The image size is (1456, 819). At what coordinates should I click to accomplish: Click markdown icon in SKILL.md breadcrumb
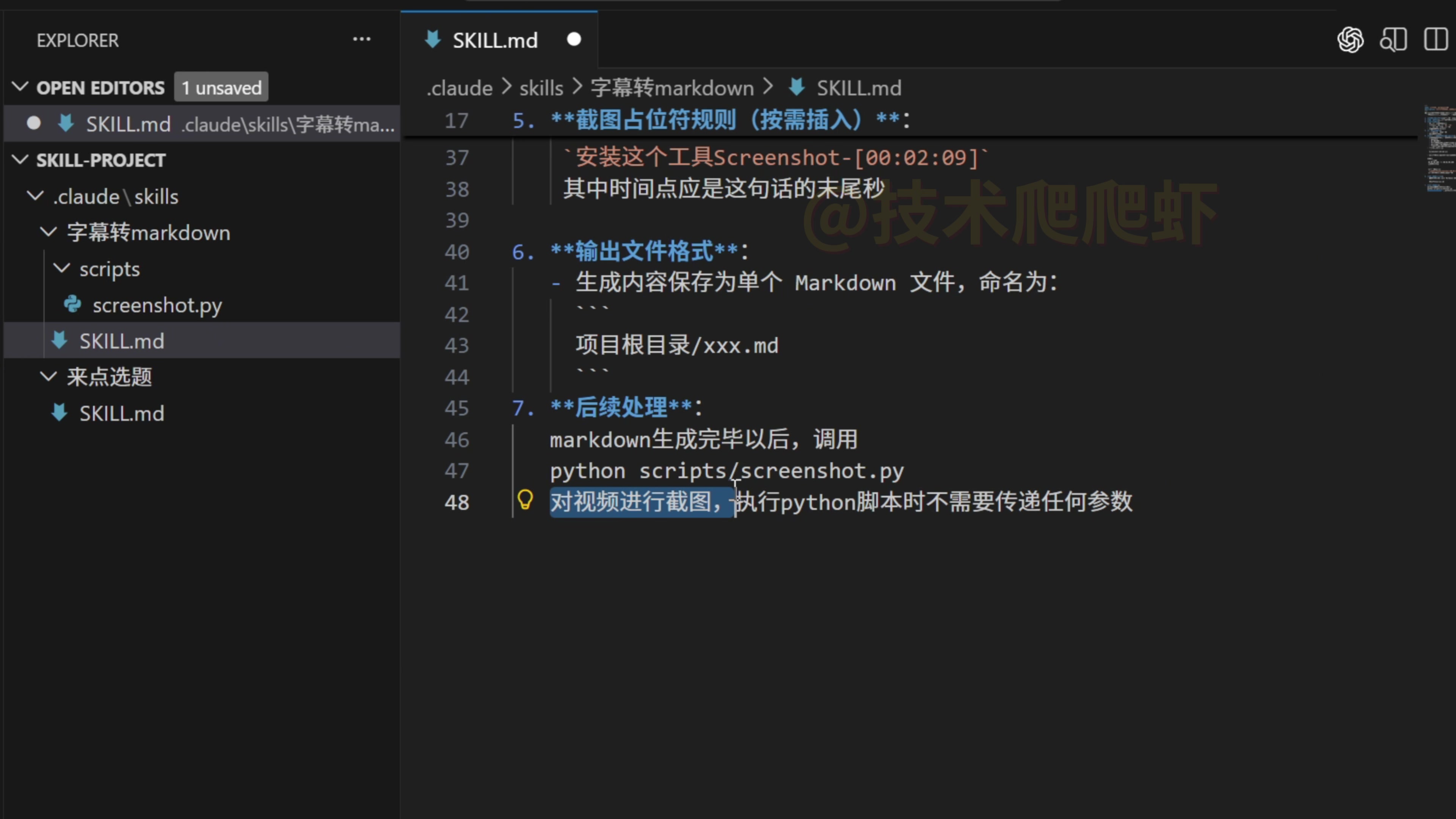point(797,88)
